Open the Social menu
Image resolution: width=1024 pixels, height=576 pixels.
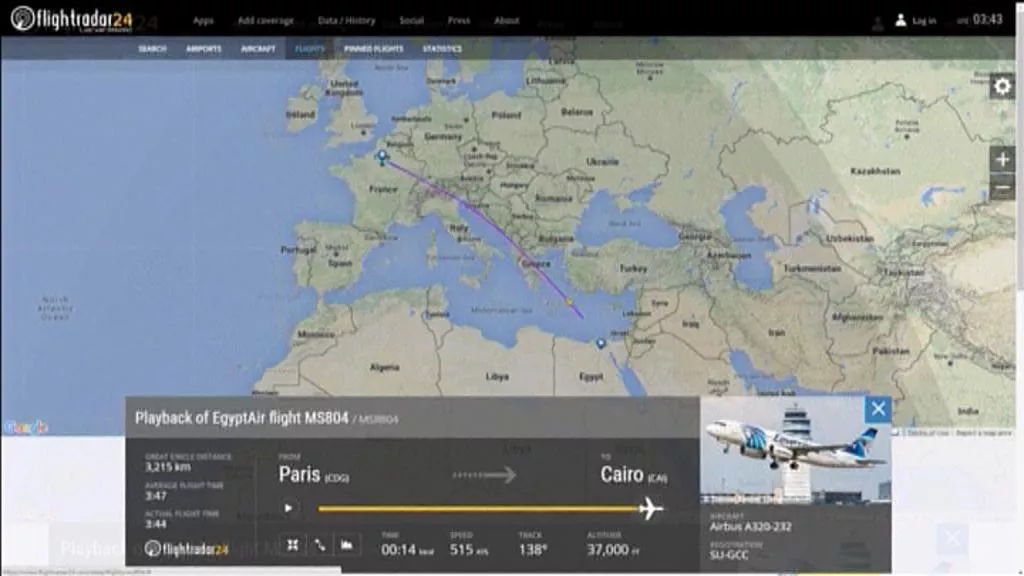tap(411, 20)
